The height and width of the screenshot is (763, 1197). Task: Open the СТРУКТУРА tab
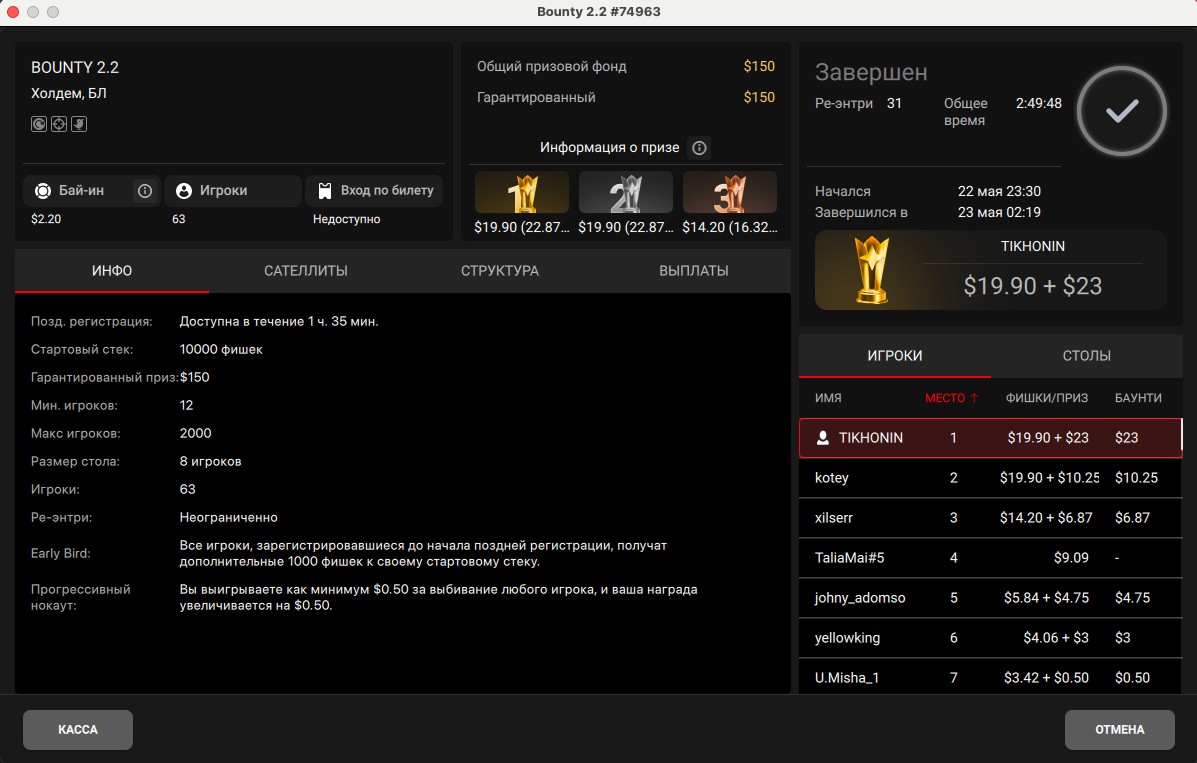pyautogui.click(x=500, y=271)
